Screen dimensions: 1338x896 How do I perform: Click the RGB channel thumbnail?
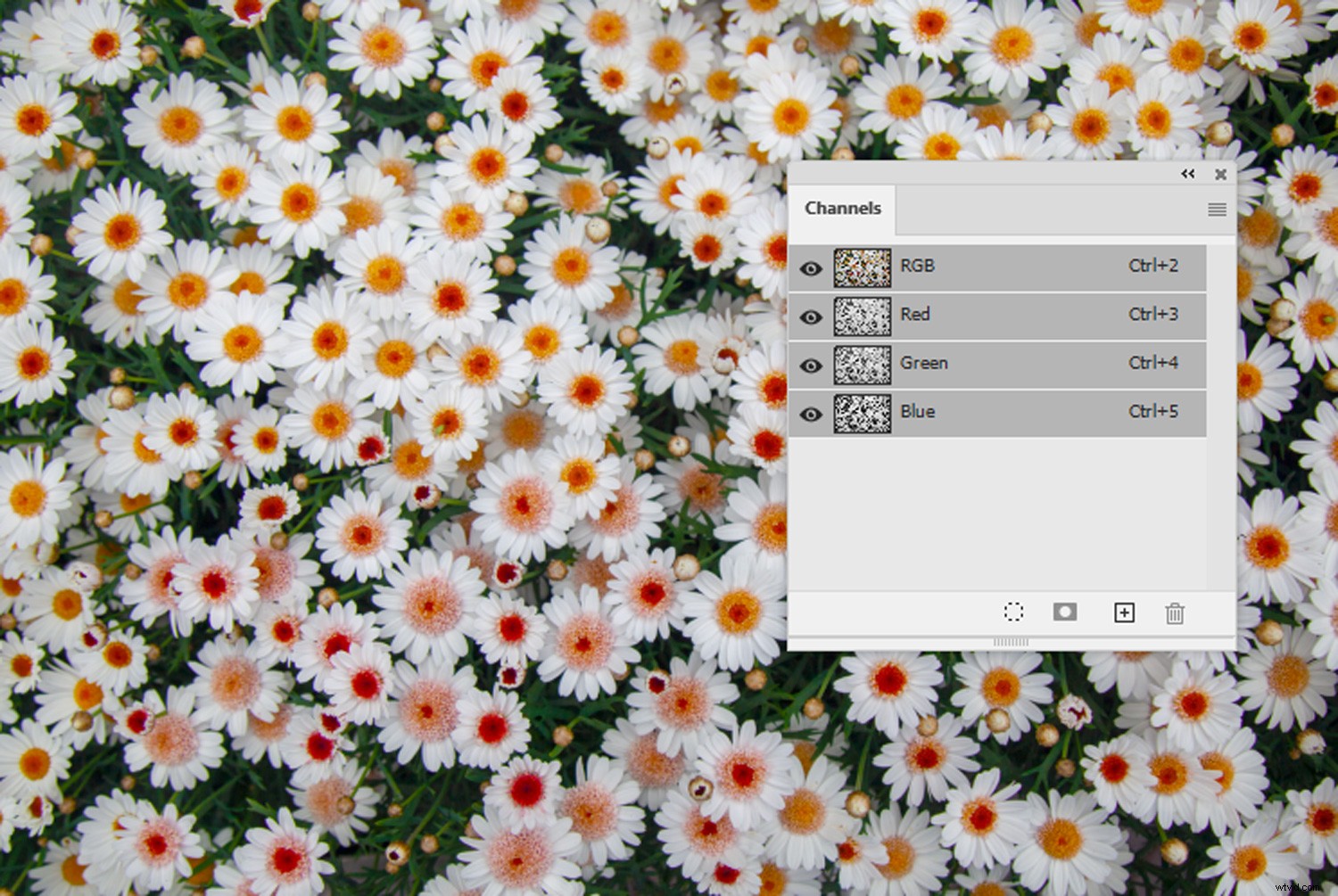(863, 267)
